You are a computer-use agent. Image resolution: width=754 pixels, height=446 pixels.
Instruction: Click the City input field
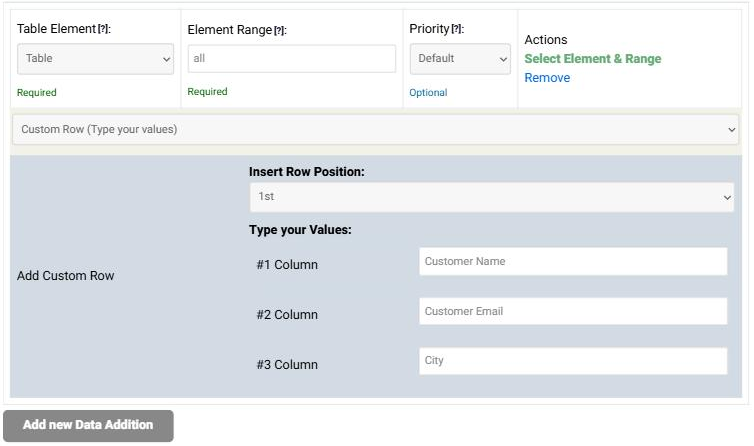click(573, 361)
